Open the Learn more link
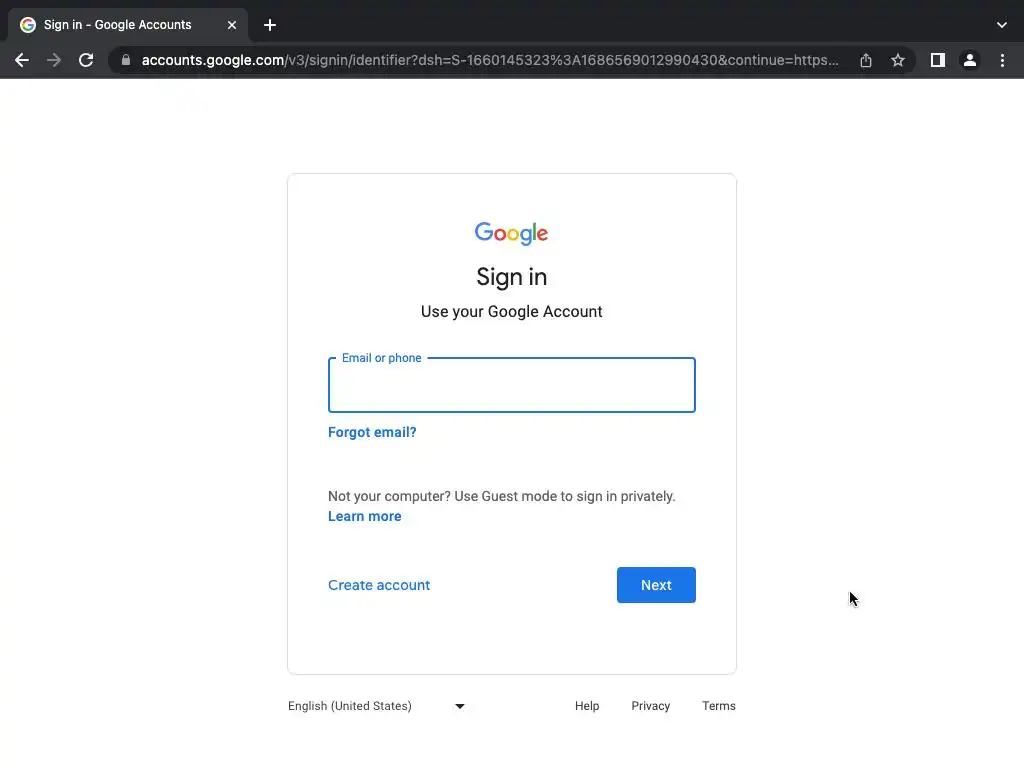The height and width of the screenshot is (768, 1024). click(364, 516)
